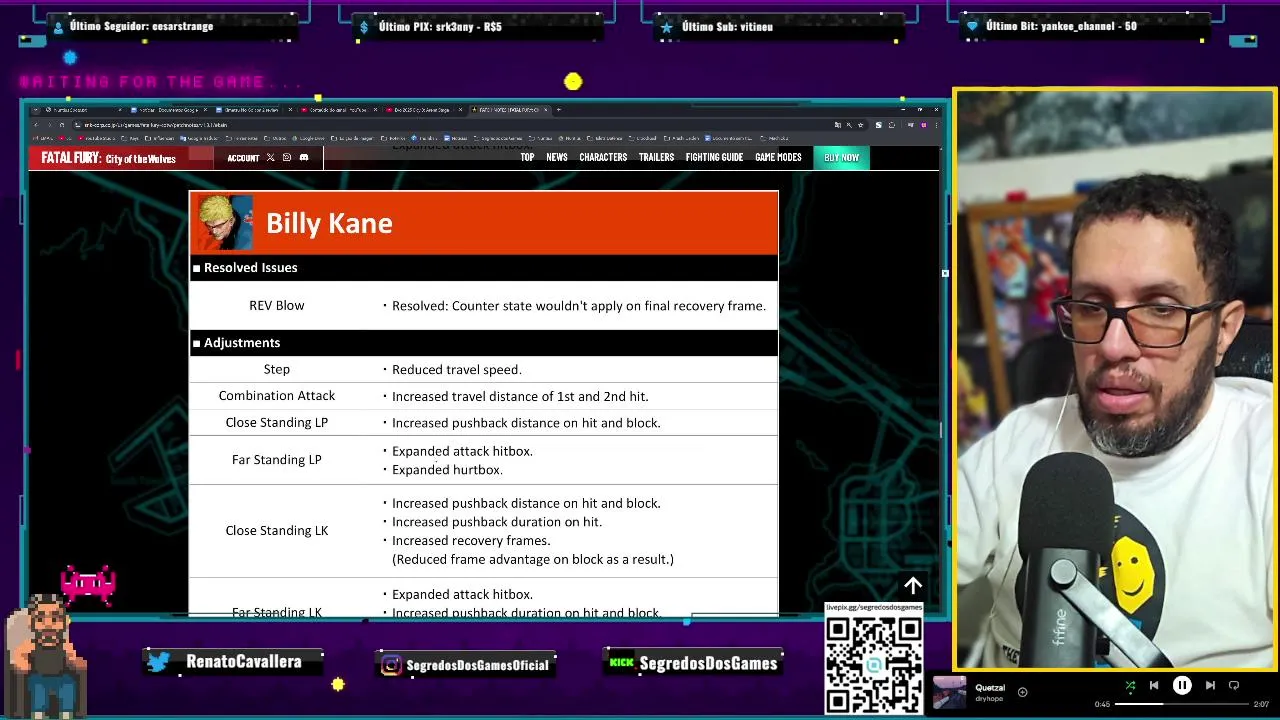Click the Instagram icon beside SegredosDosGamesOficial
The width and height of the screenshot is (1280, 720).
(x=392, y=665)
